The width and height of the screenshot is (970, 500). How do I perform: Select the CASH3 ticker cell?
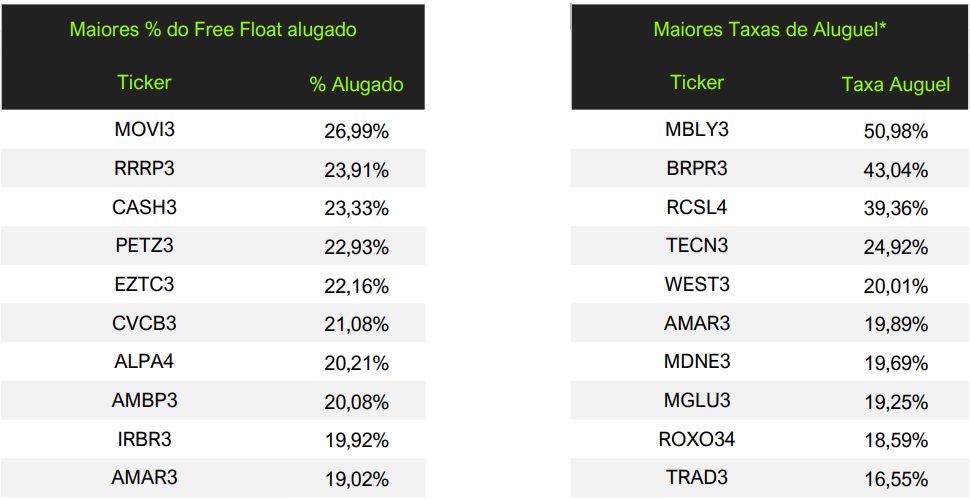(145, 208)
